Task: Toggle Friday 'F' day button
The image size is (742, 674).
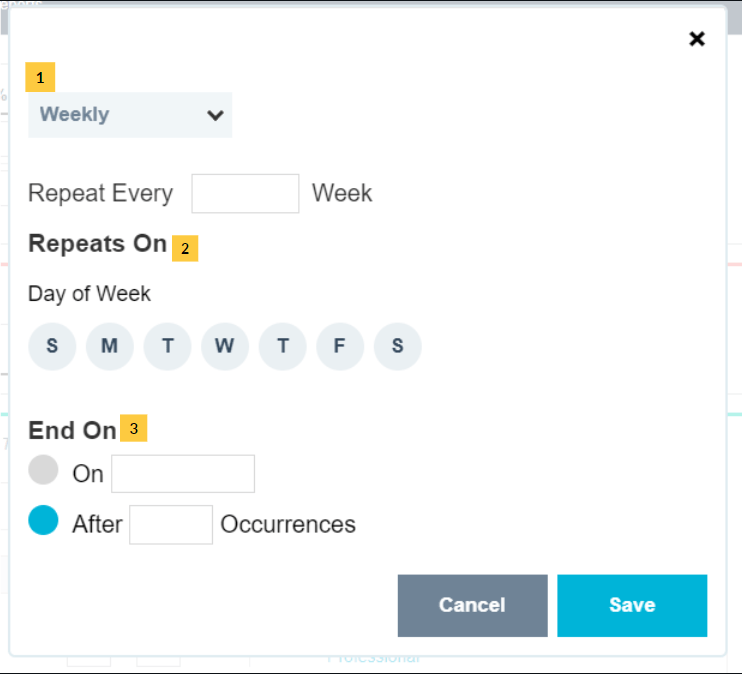Action: click(340, 347)
